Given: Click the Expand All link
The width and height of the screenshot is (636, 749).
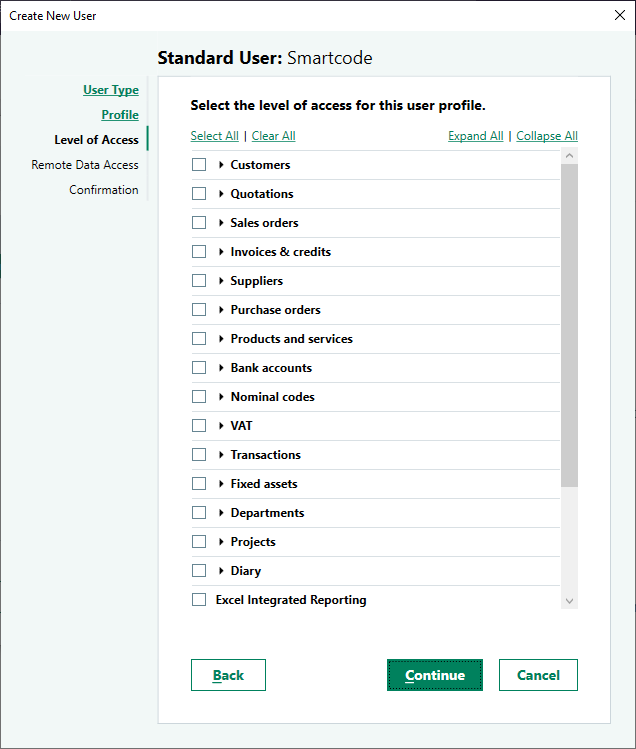Looking at the screenshot, I should coord(475,136).
